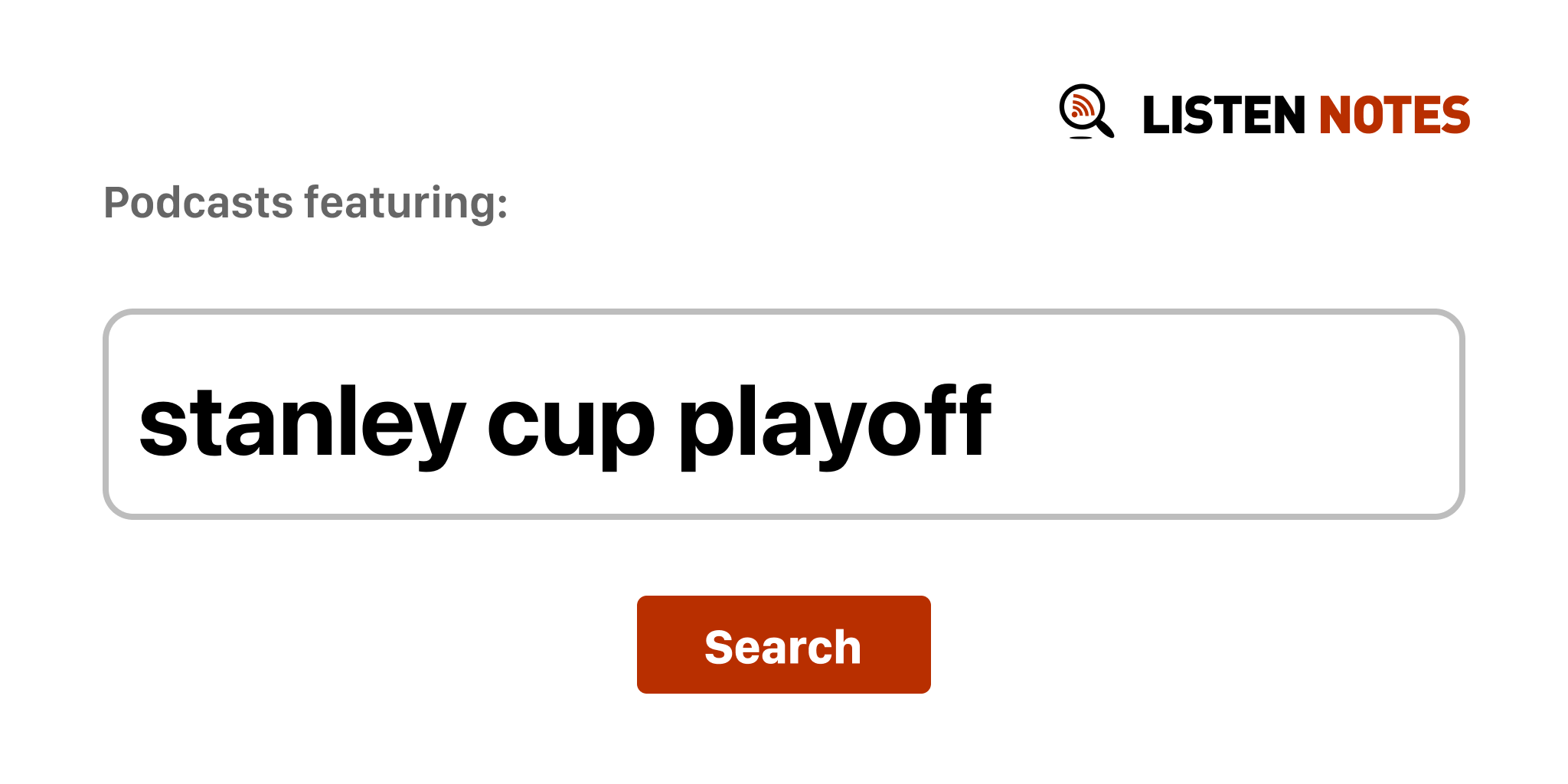The image size is (1568, 784).
Task: Focus the podcast search input field
Action: pyautogui.click(x=784, y=414)
